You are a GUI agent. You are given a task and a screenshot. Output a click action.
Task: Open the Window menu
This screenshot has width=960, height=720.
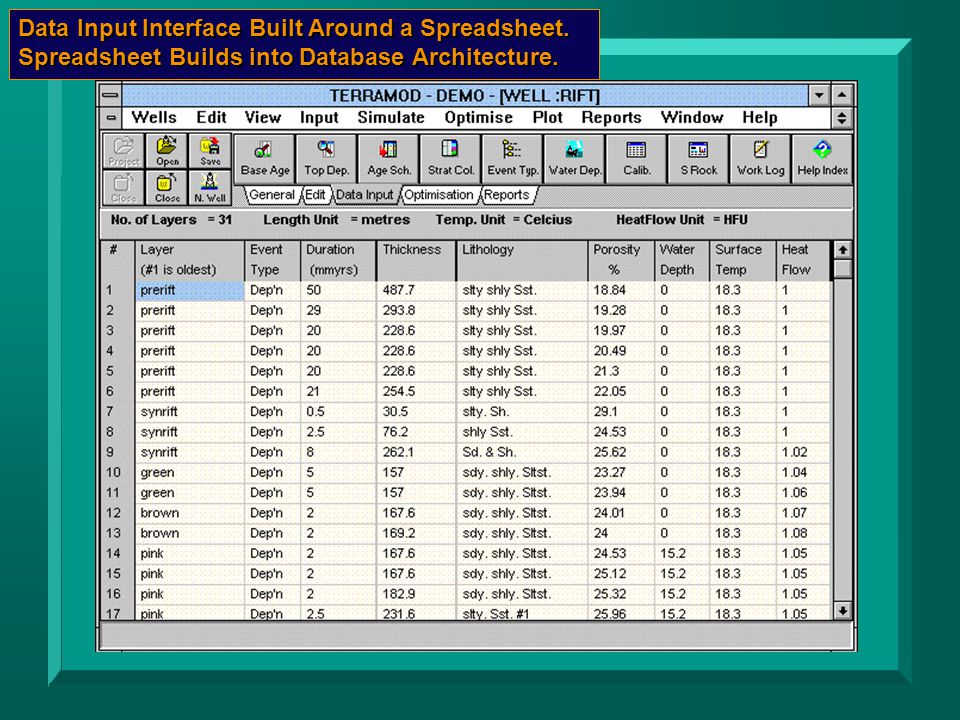692,118
